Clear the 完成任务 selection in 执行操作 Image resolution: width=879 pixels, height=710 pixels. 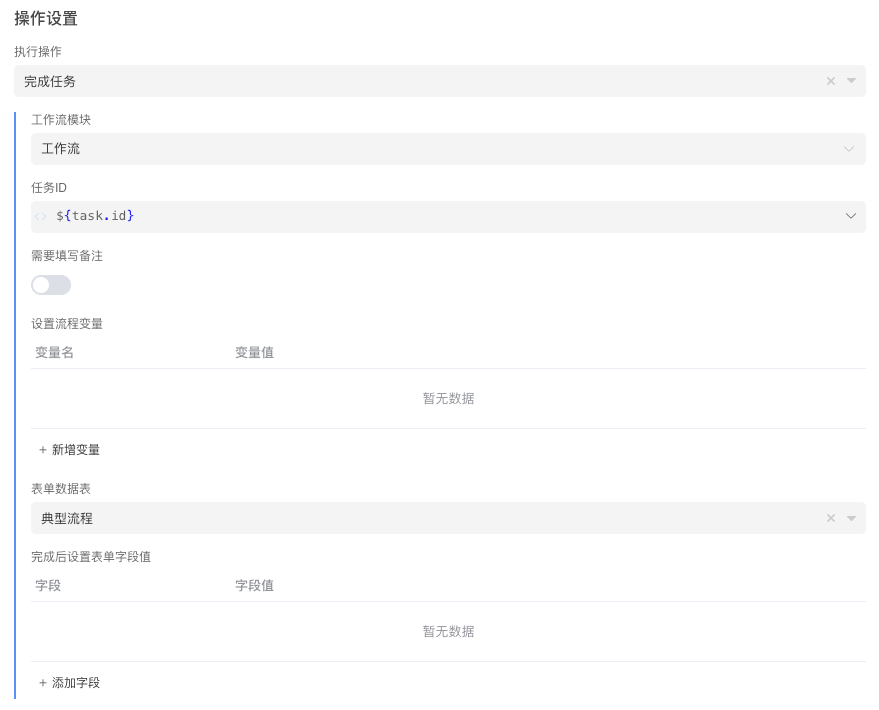[x=830, y=81]
